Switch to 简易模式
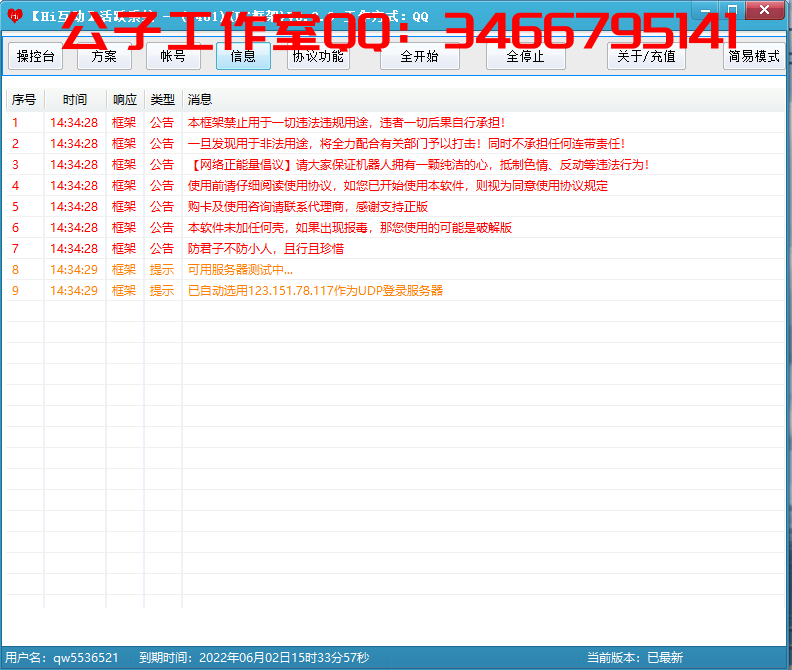The image size is (792, 670). pyautogui.click(x=754, y=56)
